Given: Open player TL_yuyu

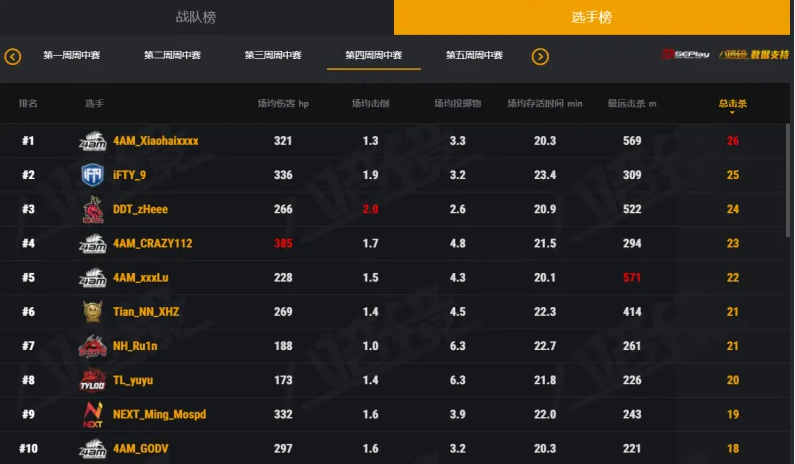Looking at the screenshot, I should tap(133, 380).
